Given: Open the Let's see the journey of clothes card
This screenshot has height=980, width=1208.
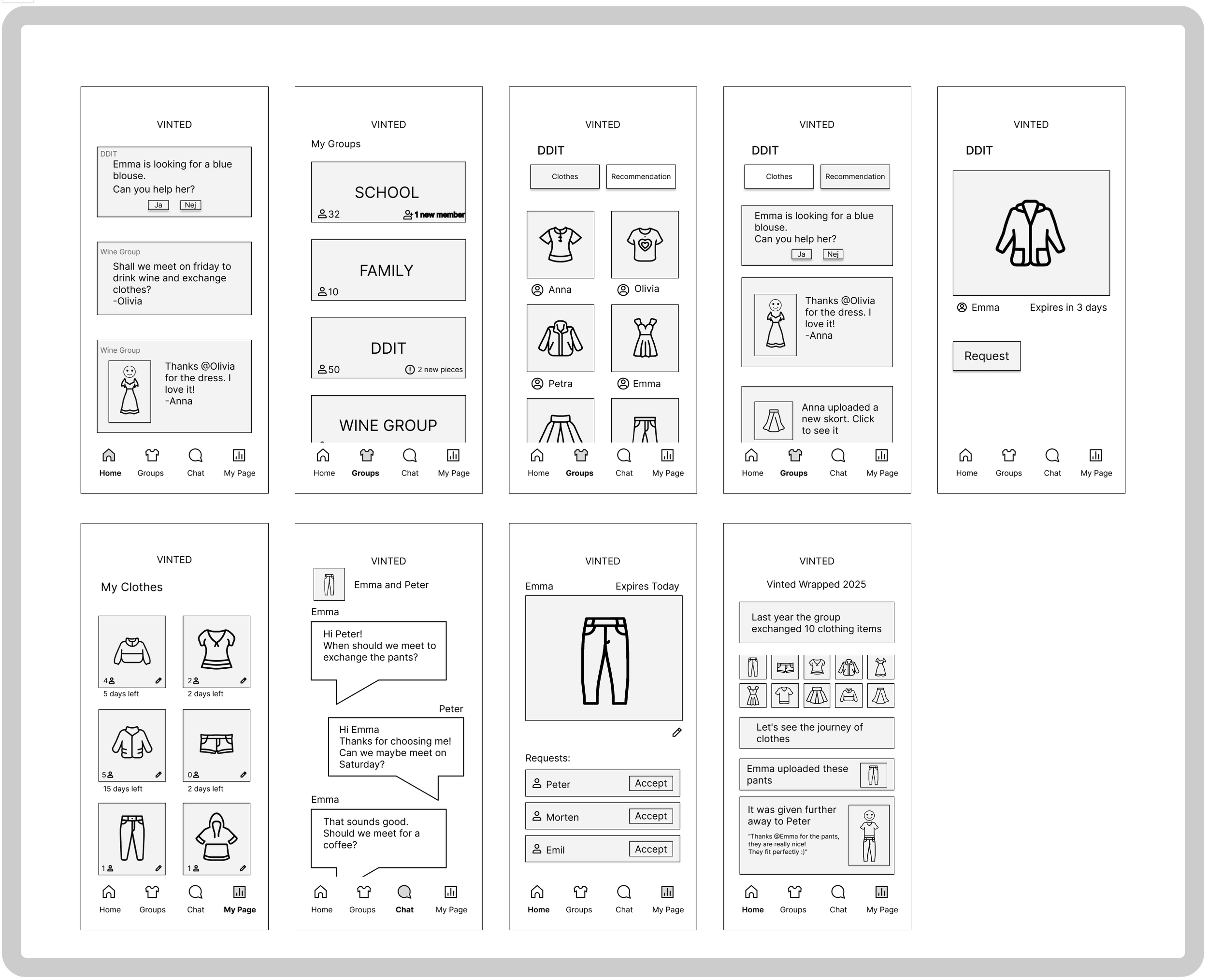Looking at the screenshot, I should click(817, 733).
